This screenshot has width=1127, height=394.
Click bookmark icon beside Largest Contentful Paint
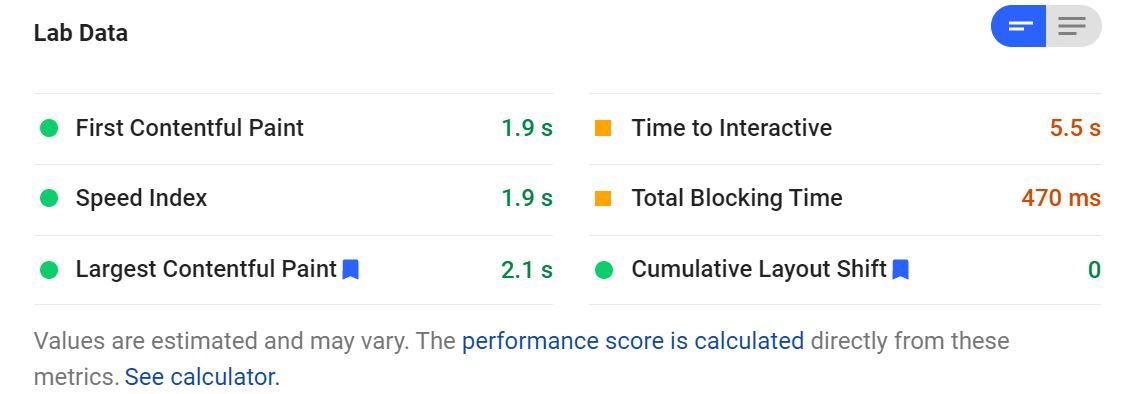click(x=351, y=270)
